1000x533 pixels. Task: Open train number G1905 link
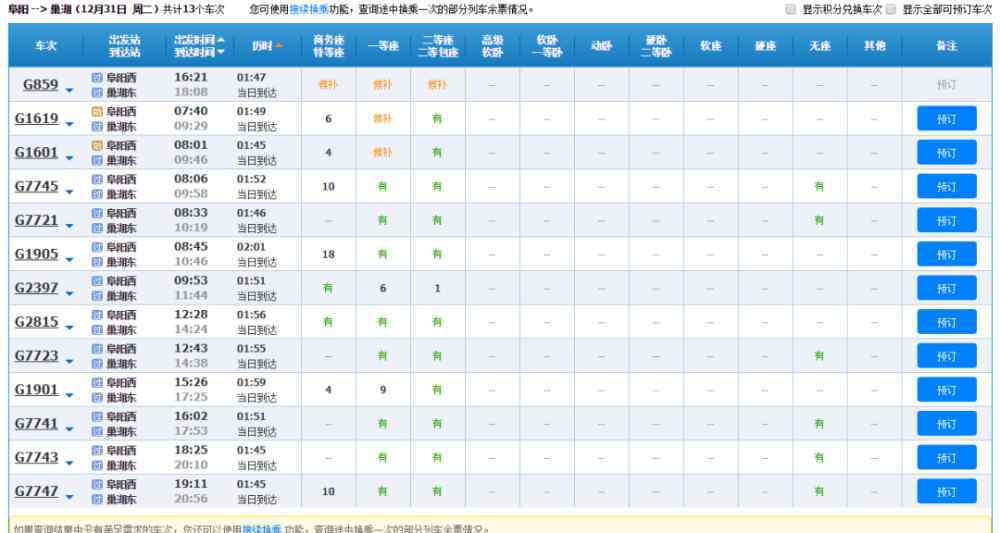tap(36, 254)
